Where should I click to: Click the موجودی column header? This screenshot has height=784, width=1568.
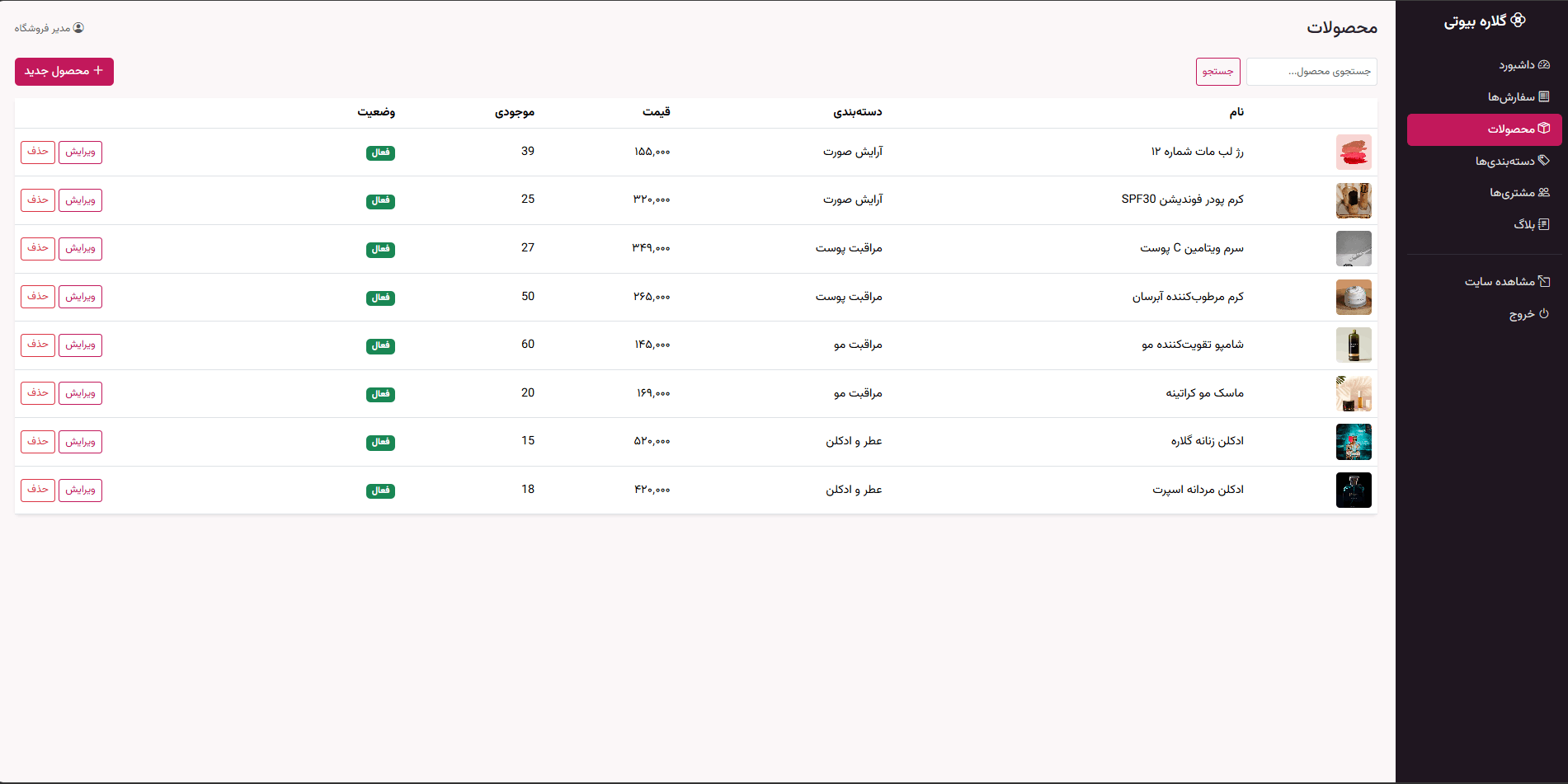[515, 112]
